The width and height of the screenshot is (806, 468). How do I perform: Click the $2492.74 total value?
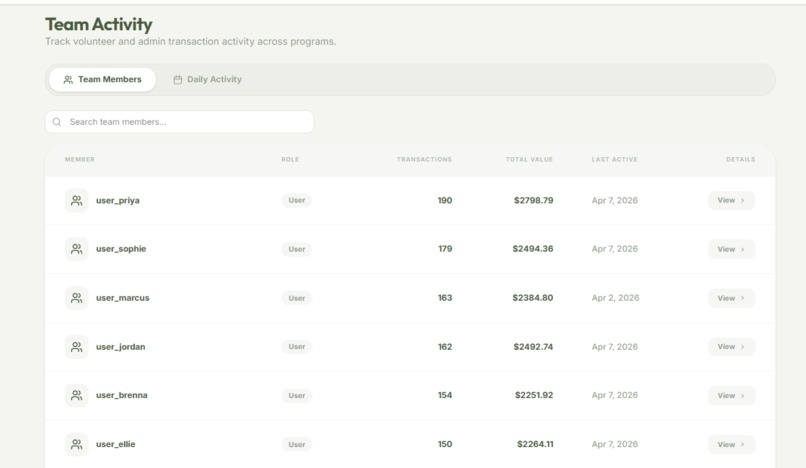click(533, 347)
